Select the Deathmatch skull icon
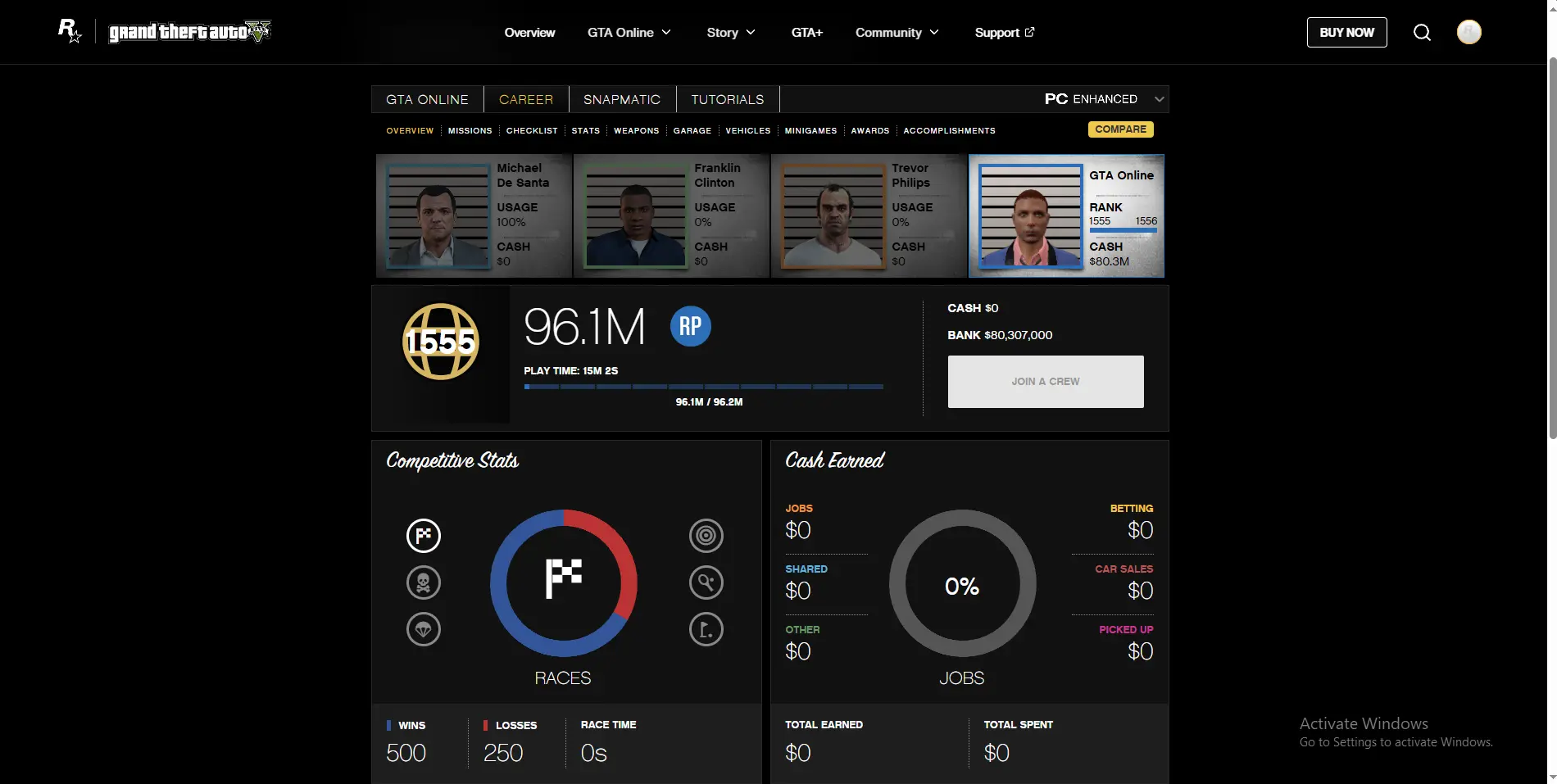The image size is (1557, 784). [x=424, y=582]
